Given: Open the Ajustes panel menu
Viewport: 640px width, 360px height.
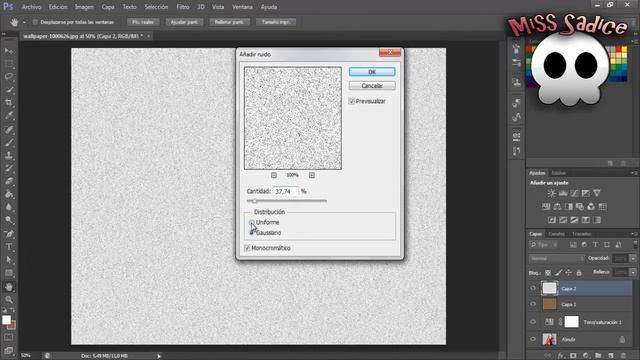Looking at the screenshot, I should (634, 173).
